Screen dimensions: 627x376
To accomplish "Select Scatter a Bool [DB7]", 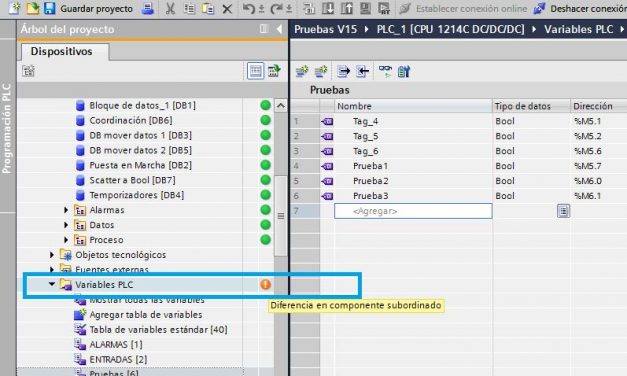I will 132,180.
